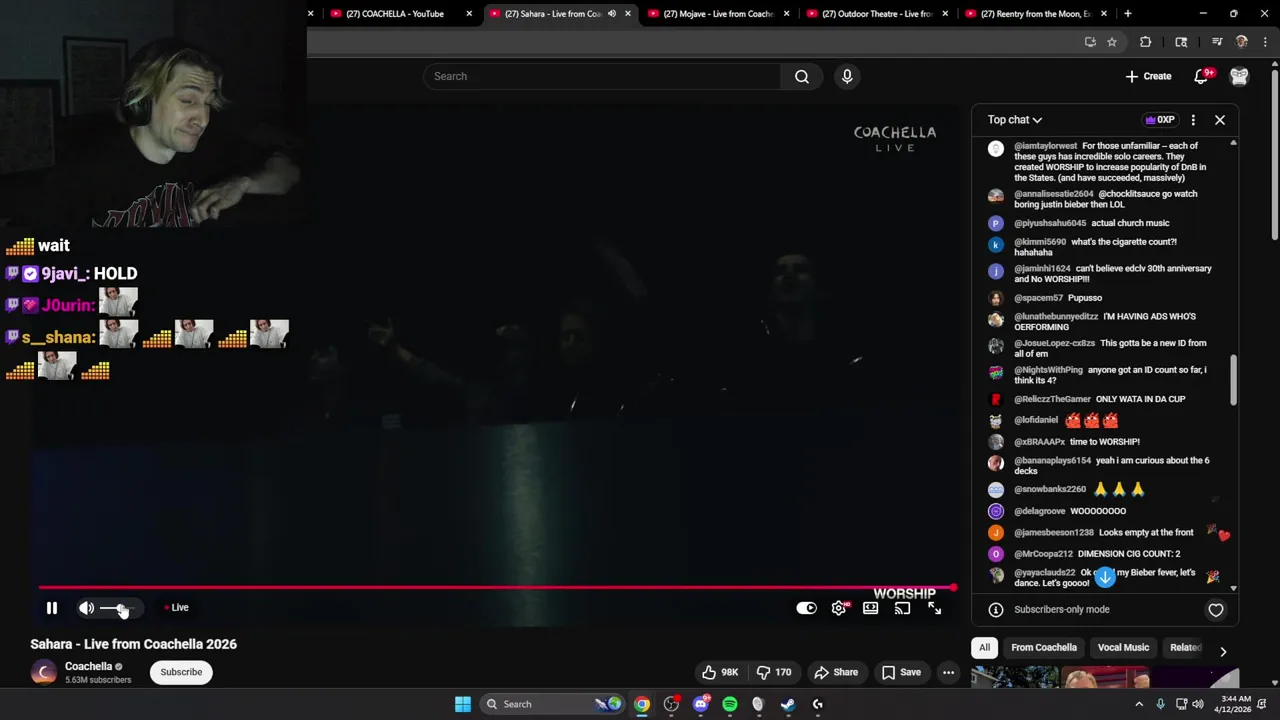
Task: Open the video settings gear
Action: tap(839, 608)
